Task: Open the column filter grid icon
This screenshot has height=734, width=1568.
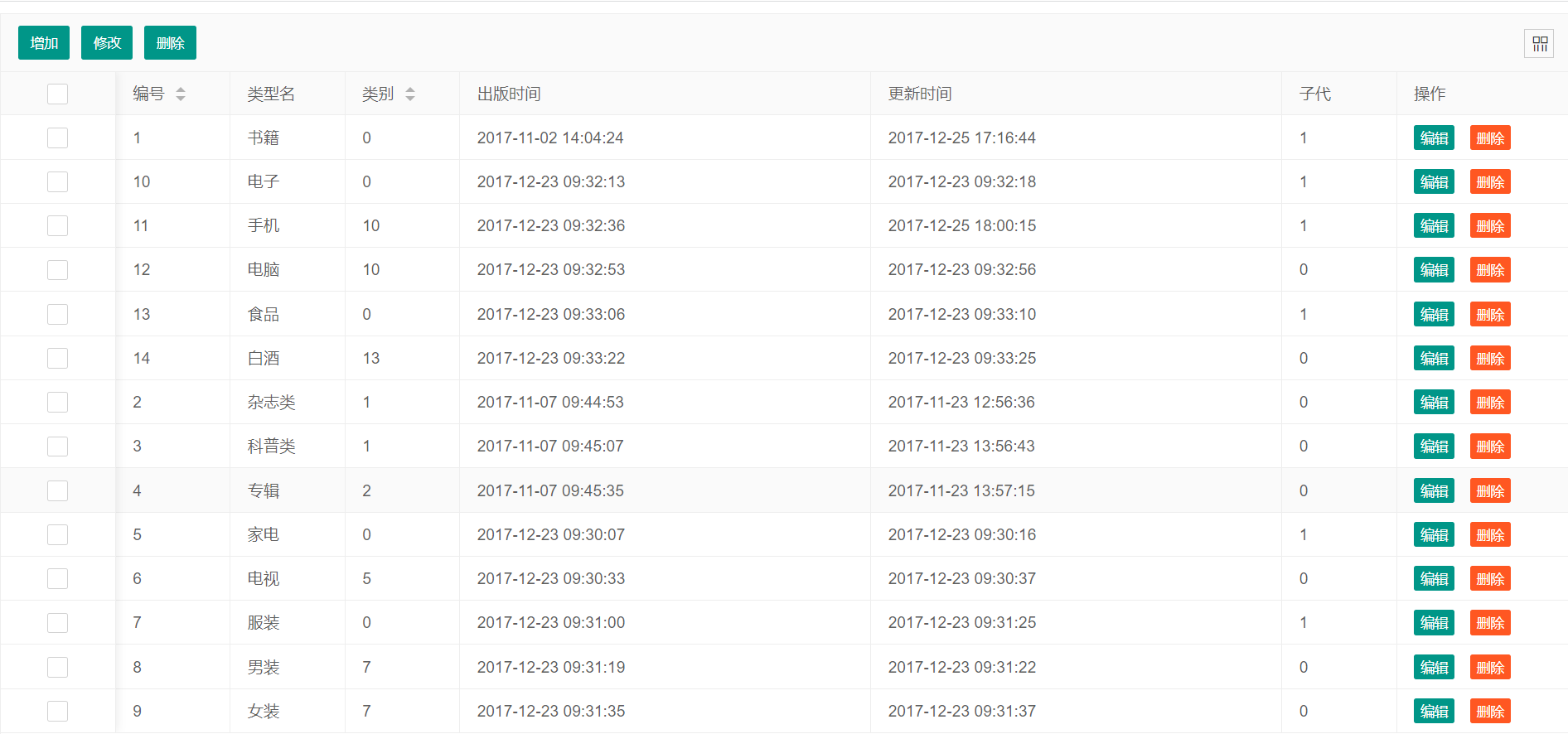Action: (x=1539, y=44)
